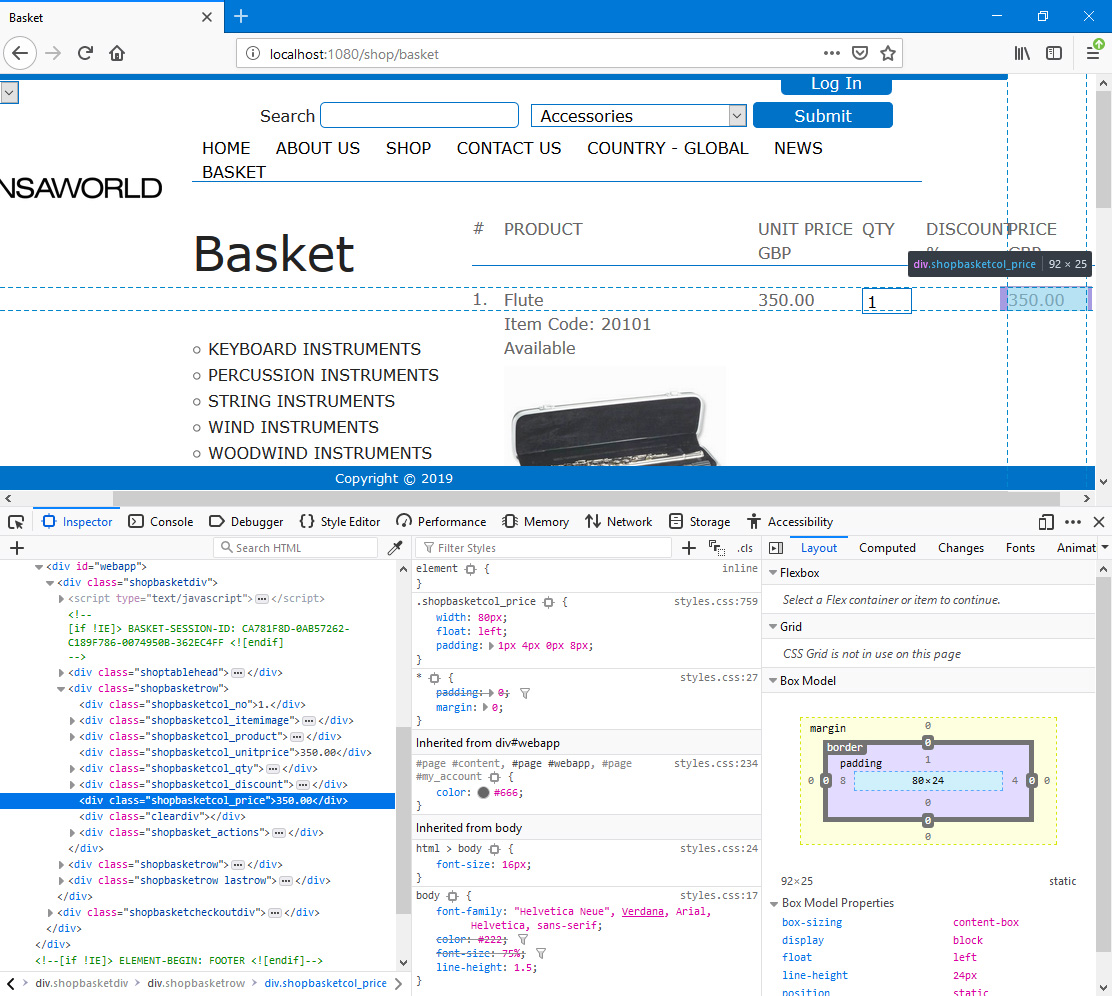Viewport: 1112px width, 996px height.
Task: Open the Changes tab
Action: pos(961,548)
